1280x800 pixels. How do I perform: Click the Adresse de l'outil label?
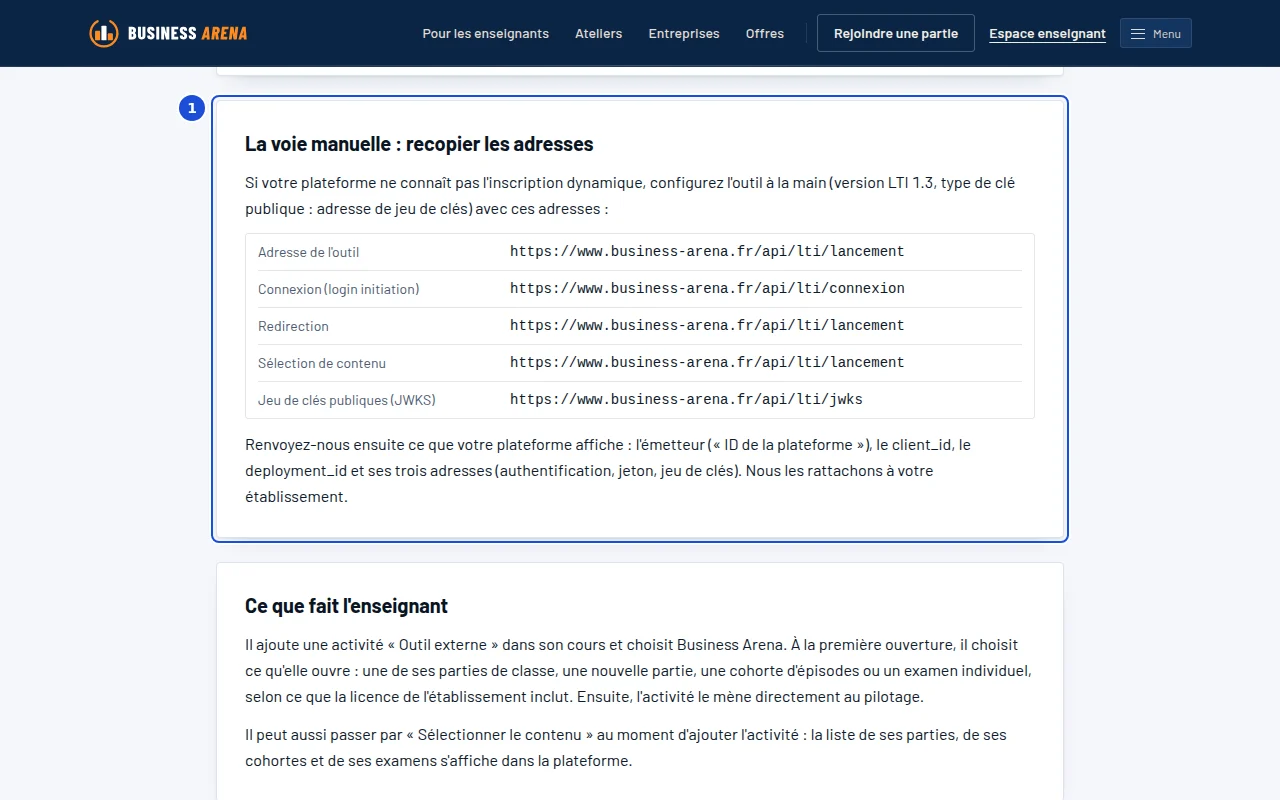309,252
